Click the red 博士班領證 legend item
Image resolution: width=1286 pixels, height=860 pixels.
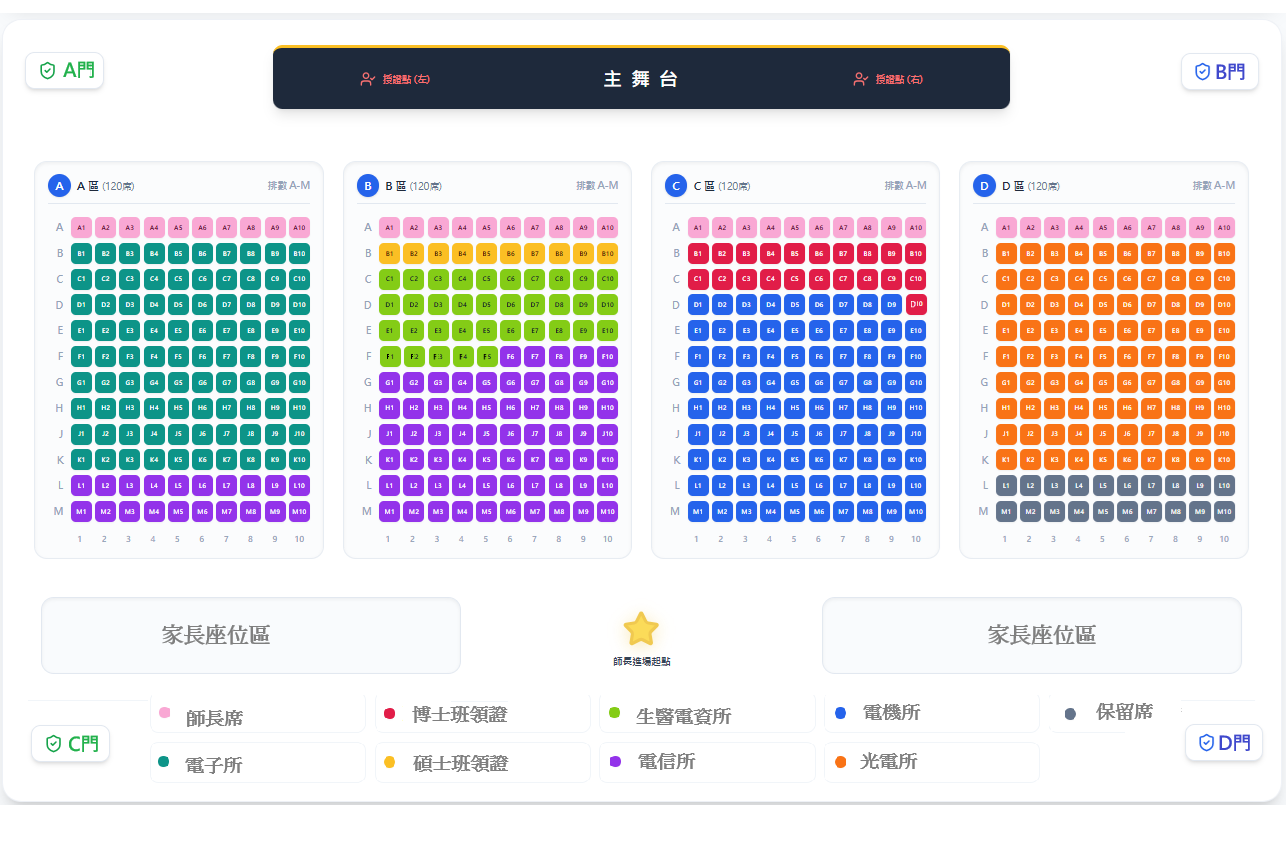click(480, 714)
